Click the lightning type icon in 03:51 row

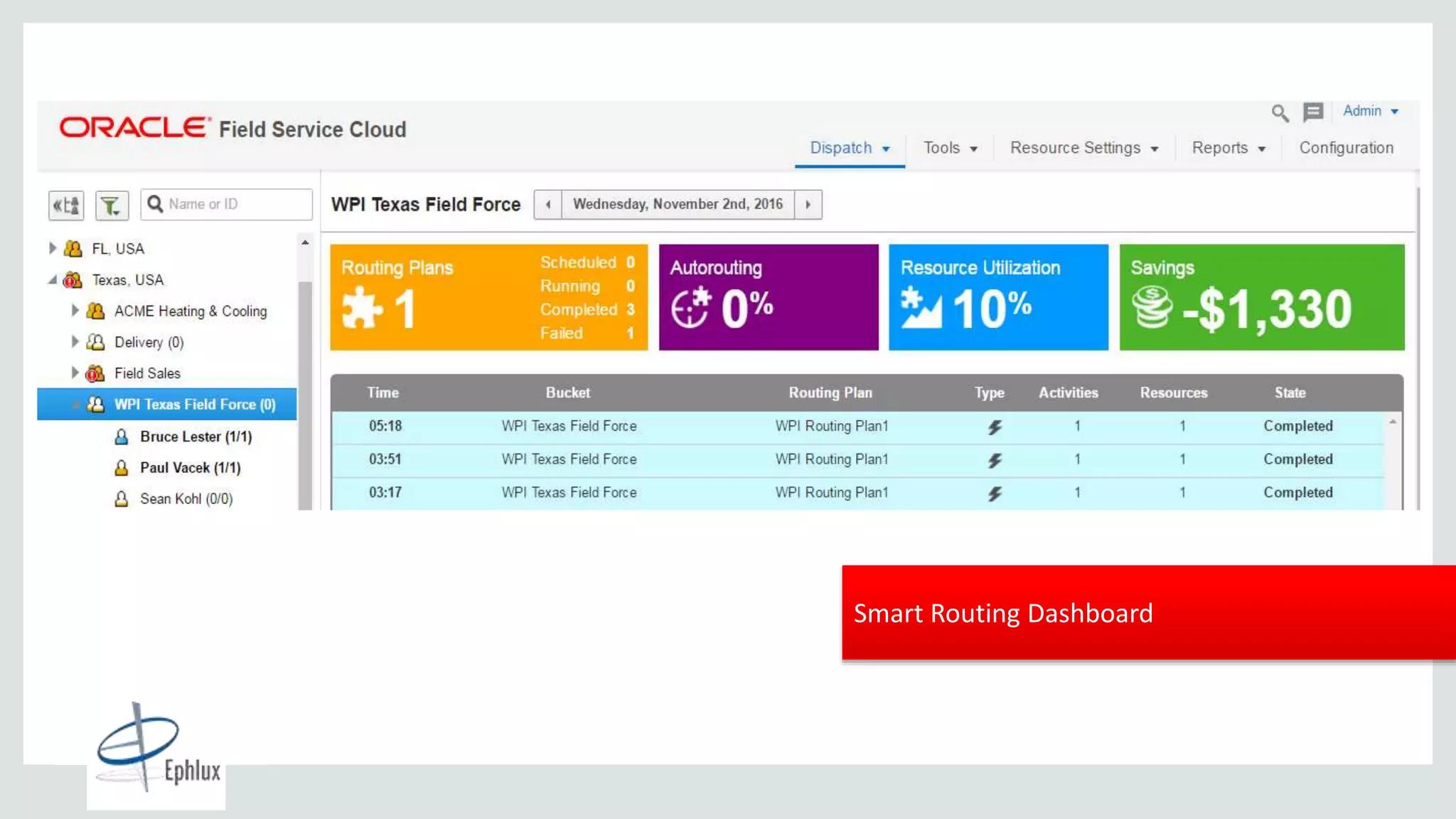[995, 460]
